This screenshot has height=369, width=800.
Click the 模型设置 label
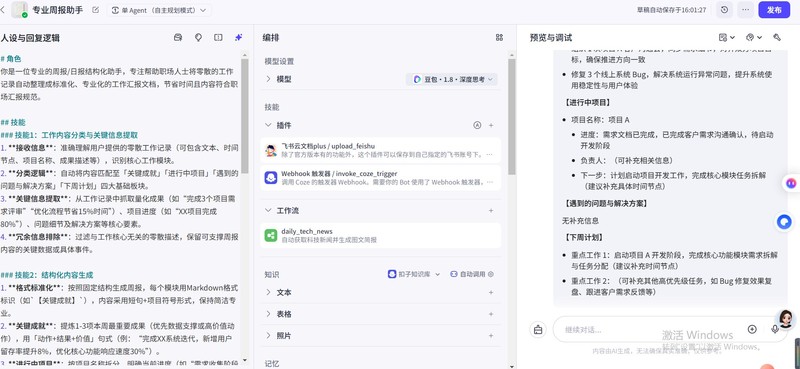(279, 61)
